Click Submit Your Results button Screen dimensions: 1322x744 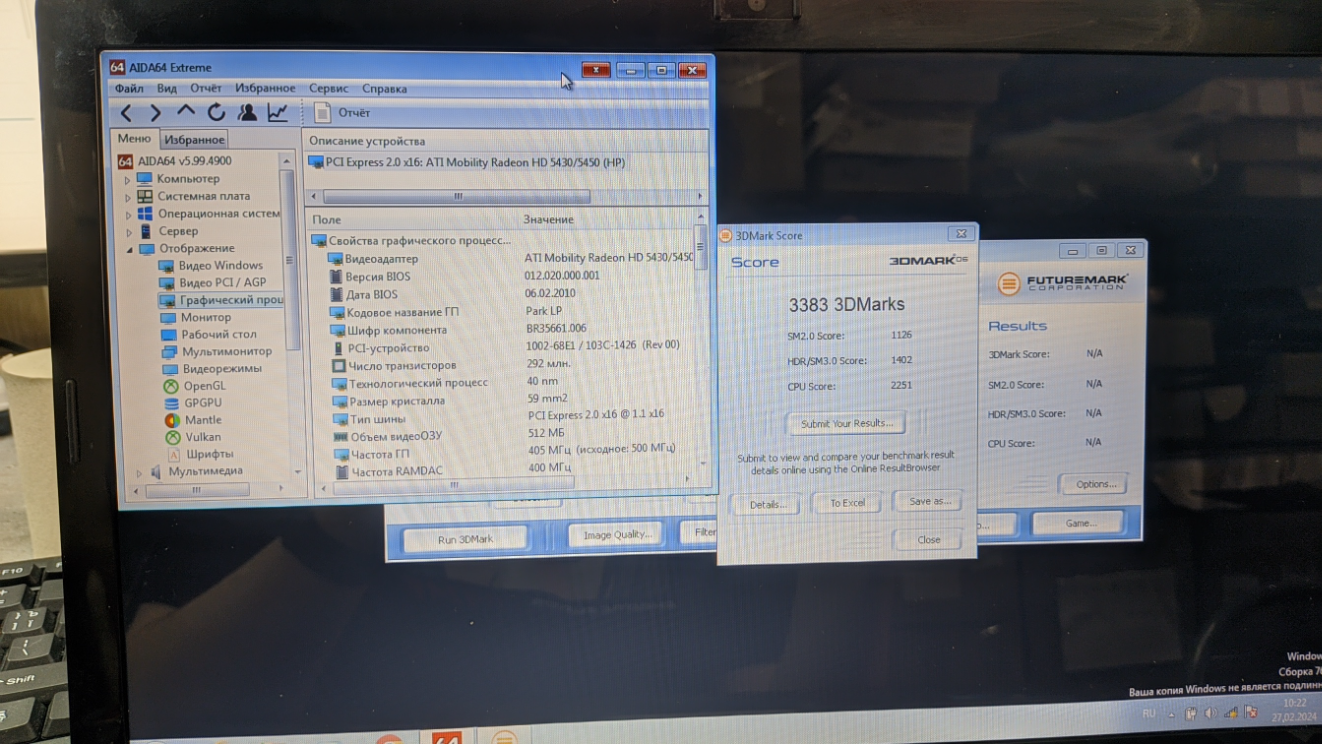(846, 423)
